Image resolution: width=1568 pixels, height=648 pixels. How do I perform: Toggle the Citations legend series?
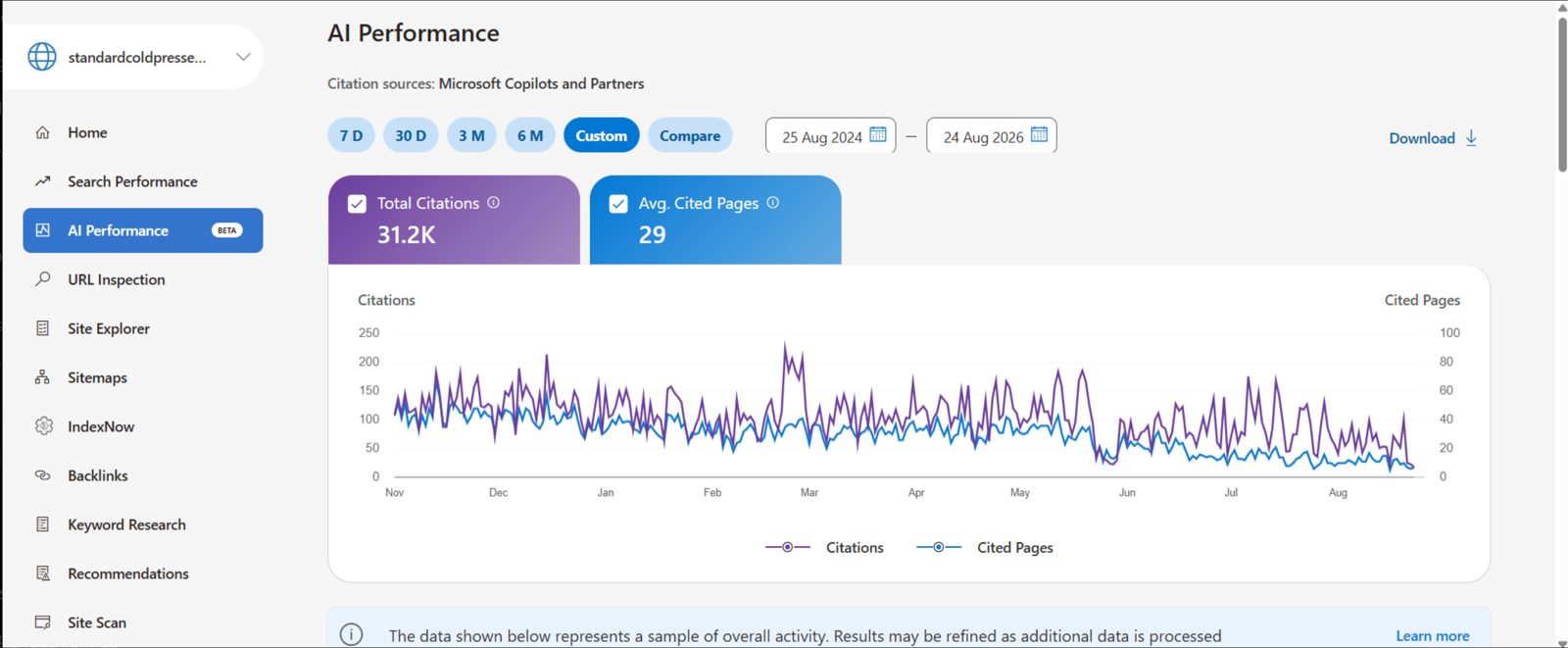[824, 547]
